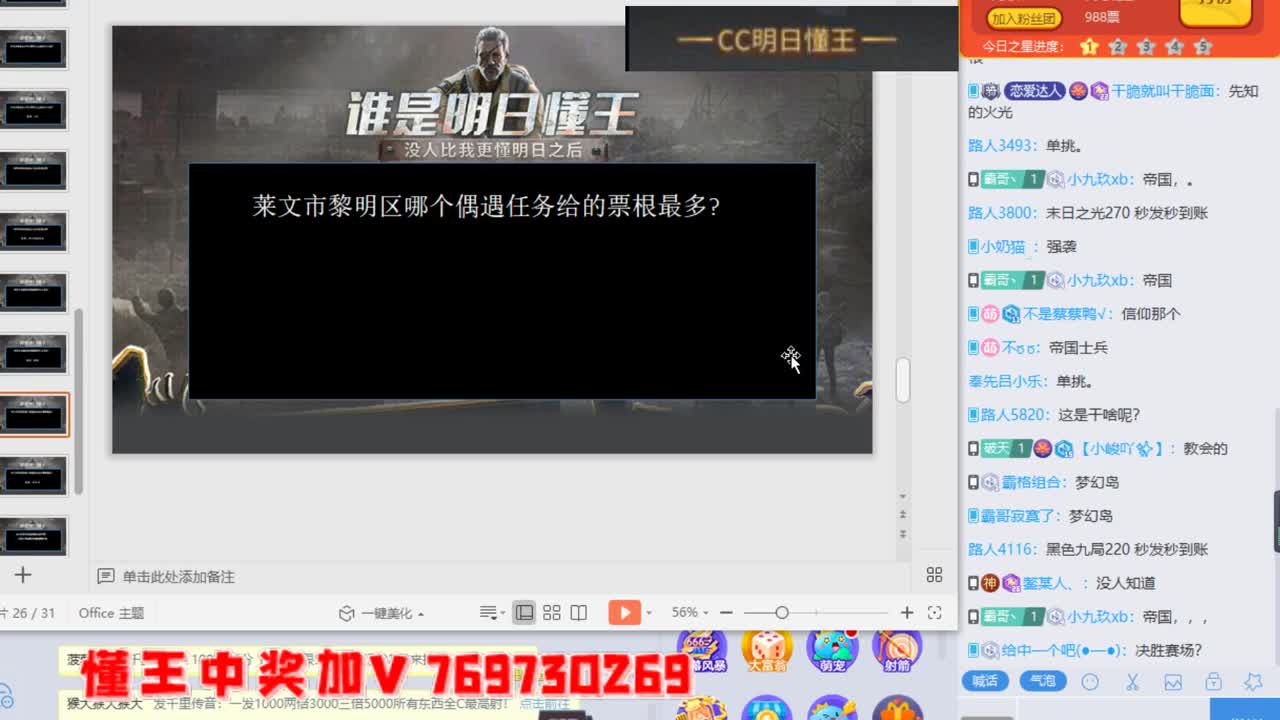Click slide counter 26 / 31

pos(33,613)
